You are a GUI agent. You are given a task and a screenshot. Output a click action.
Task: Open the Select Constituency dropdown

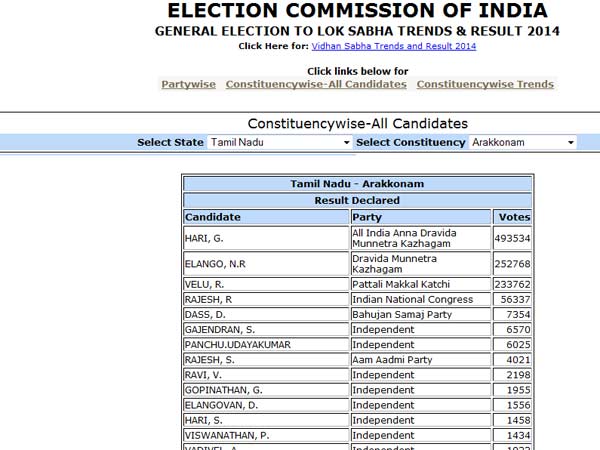pos(523,143)
